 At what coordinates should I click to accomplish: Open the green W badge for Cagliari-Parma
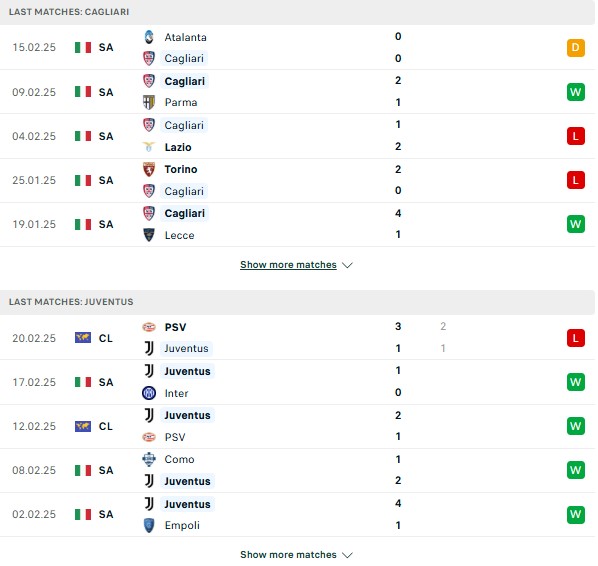pos(575,92)
